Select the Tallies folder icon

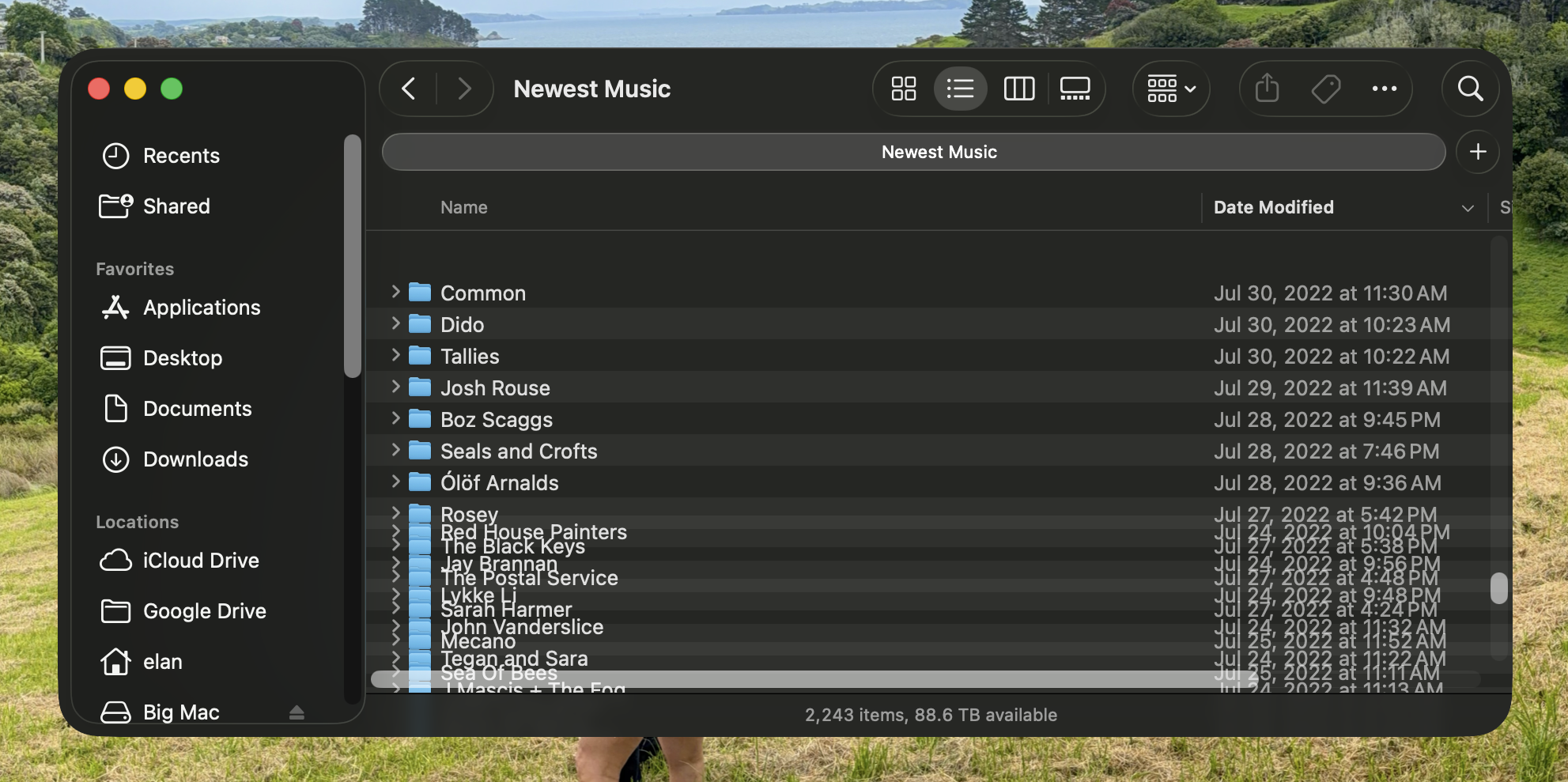coord(420,356)
